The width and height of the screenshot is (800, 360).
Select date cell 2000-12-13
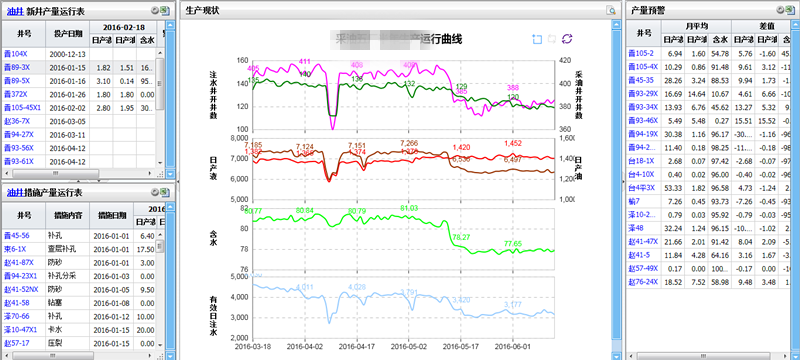(x=67, y=54)
